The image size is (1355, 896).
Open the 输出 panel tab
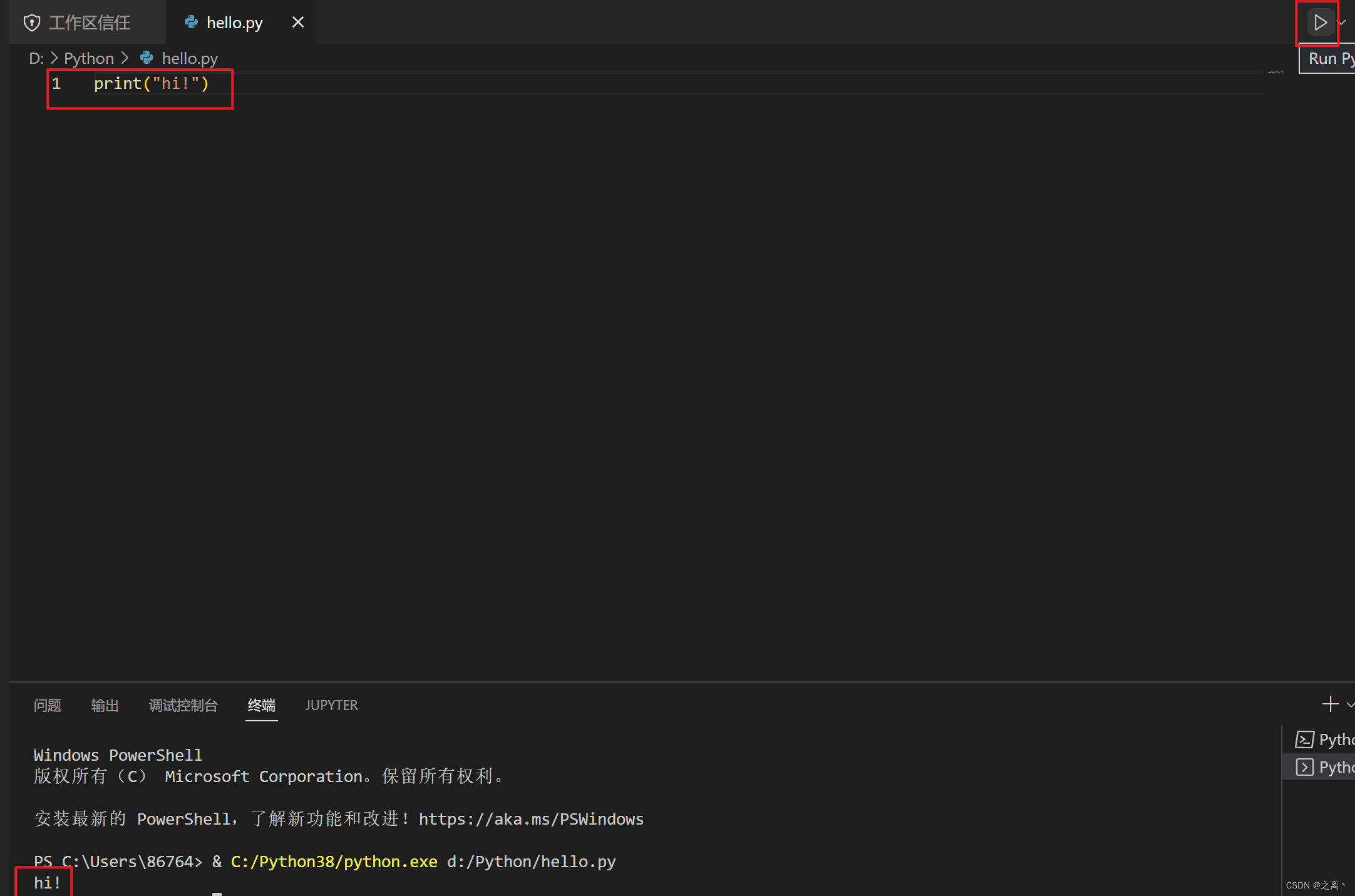coord(105,706)
